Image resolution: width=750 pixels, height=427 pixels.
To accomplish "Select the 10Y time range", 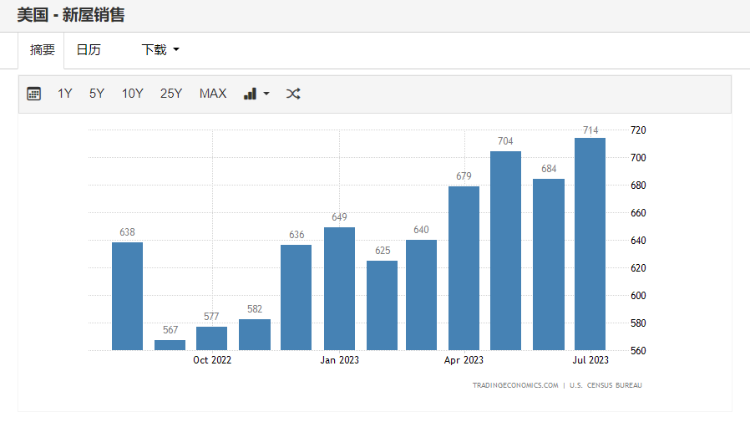I will [x=132, y=94].
